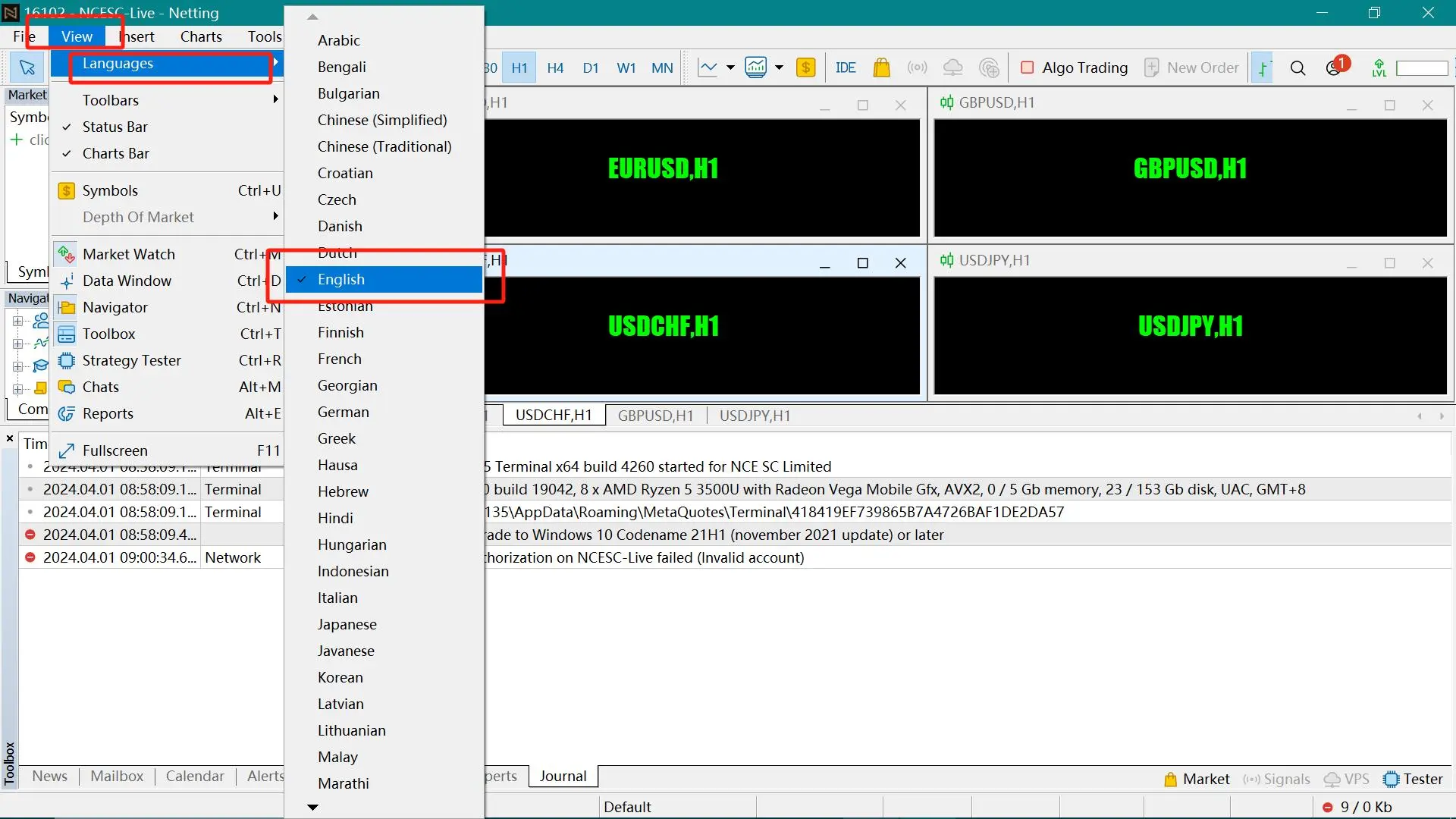Open the Insert menu
The image size is (1456, 819).
pyautogui.click(x=136, y=36)
